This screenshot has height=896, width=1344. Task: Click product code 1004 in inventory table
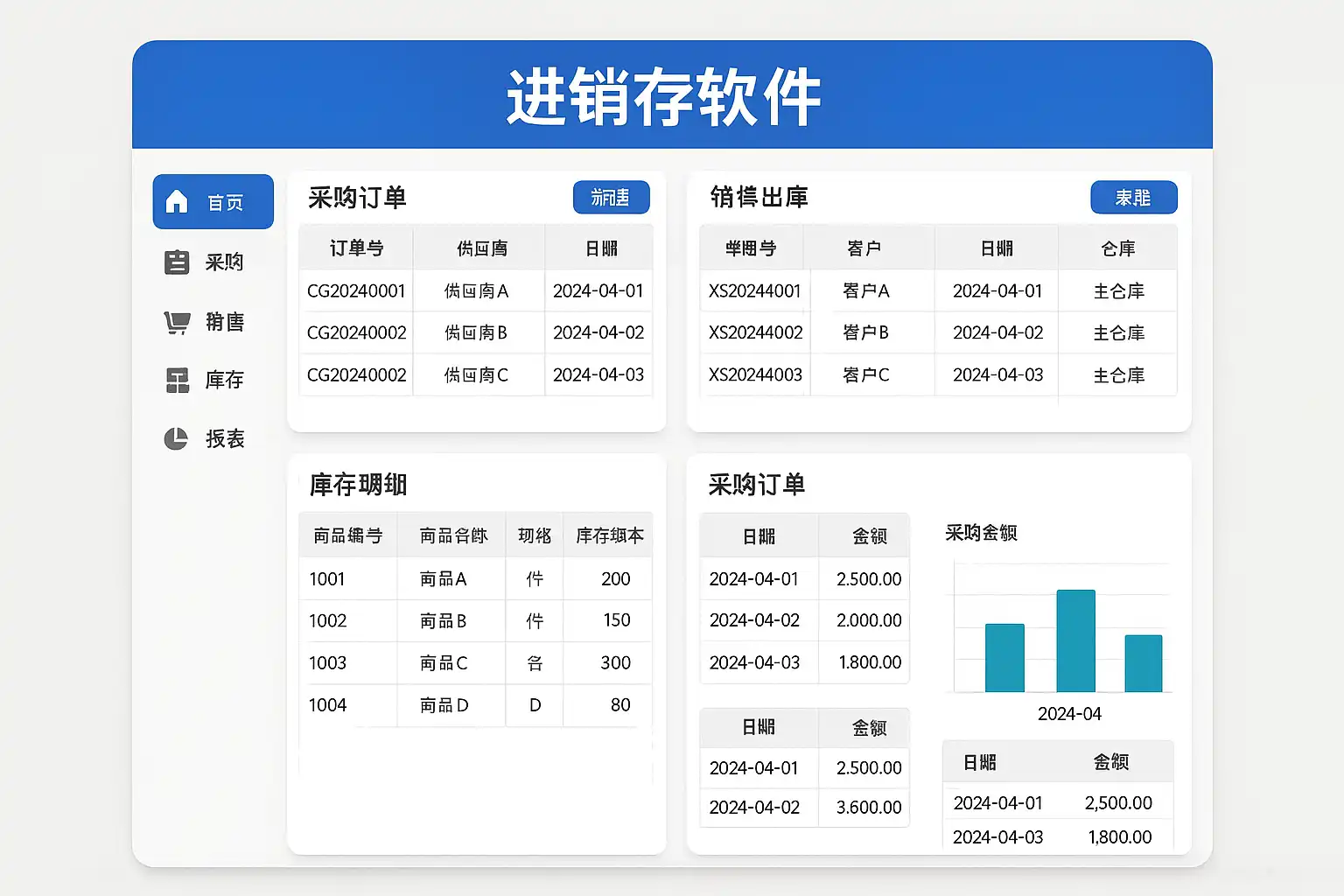pyautogui.click(x=328, y=704)
